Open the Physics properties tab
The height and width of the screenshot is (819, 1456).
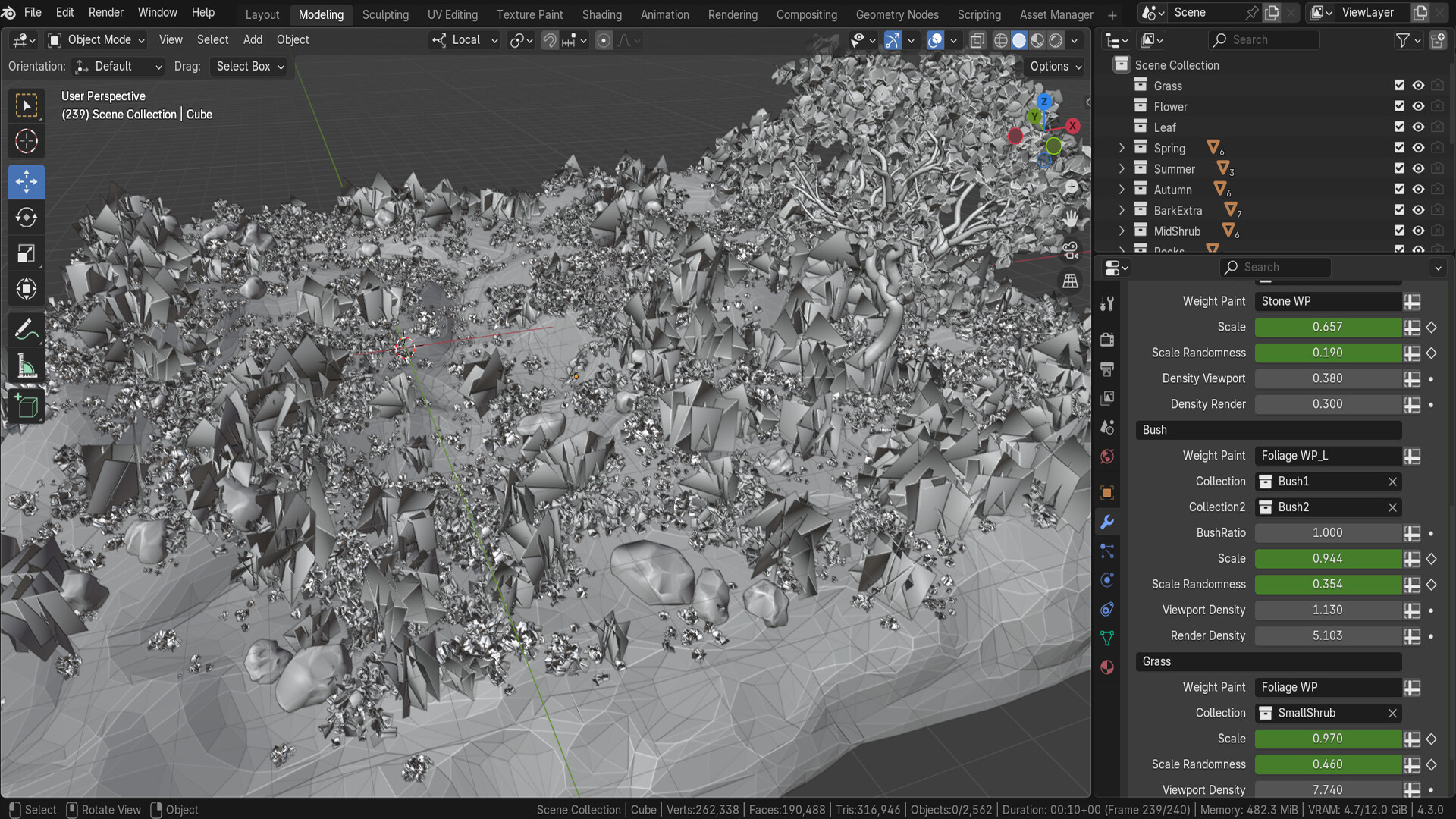pyautogui.click(x=1107, y=580)
